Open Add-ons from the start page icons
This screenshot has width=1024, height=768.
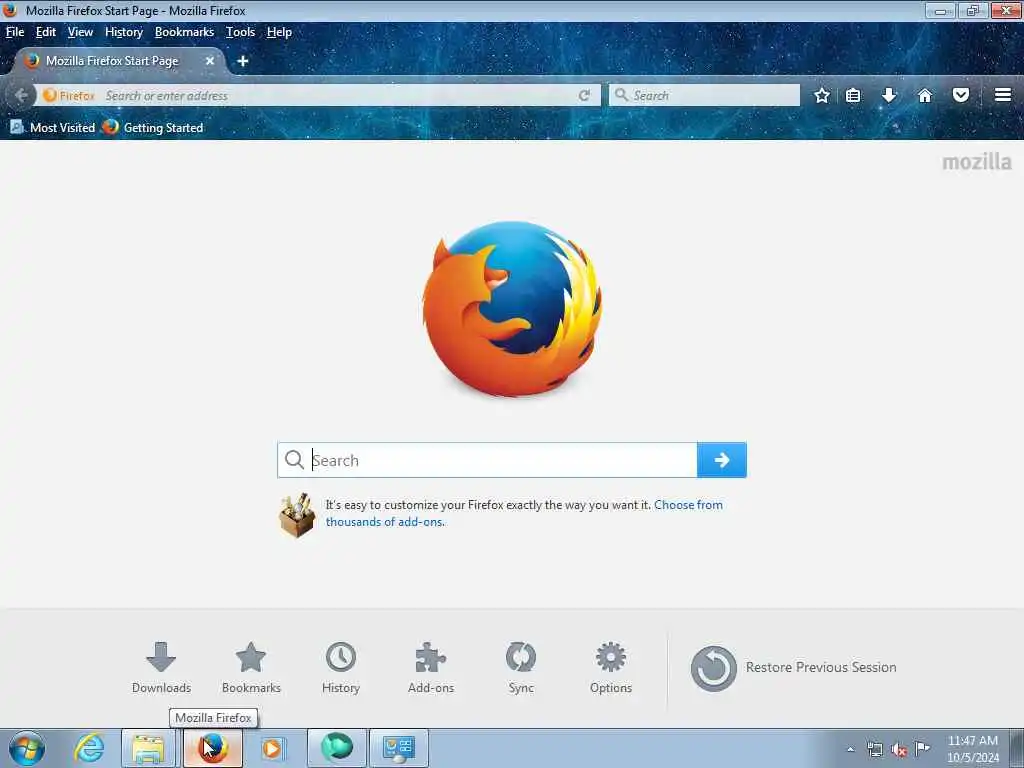431,667
